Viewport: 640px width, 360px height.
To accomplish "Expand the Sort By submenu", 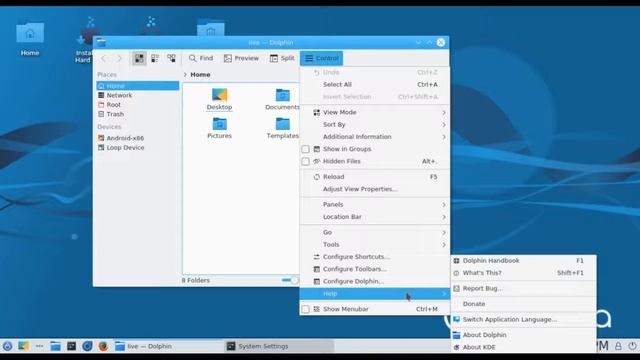I will pos(375,124).
